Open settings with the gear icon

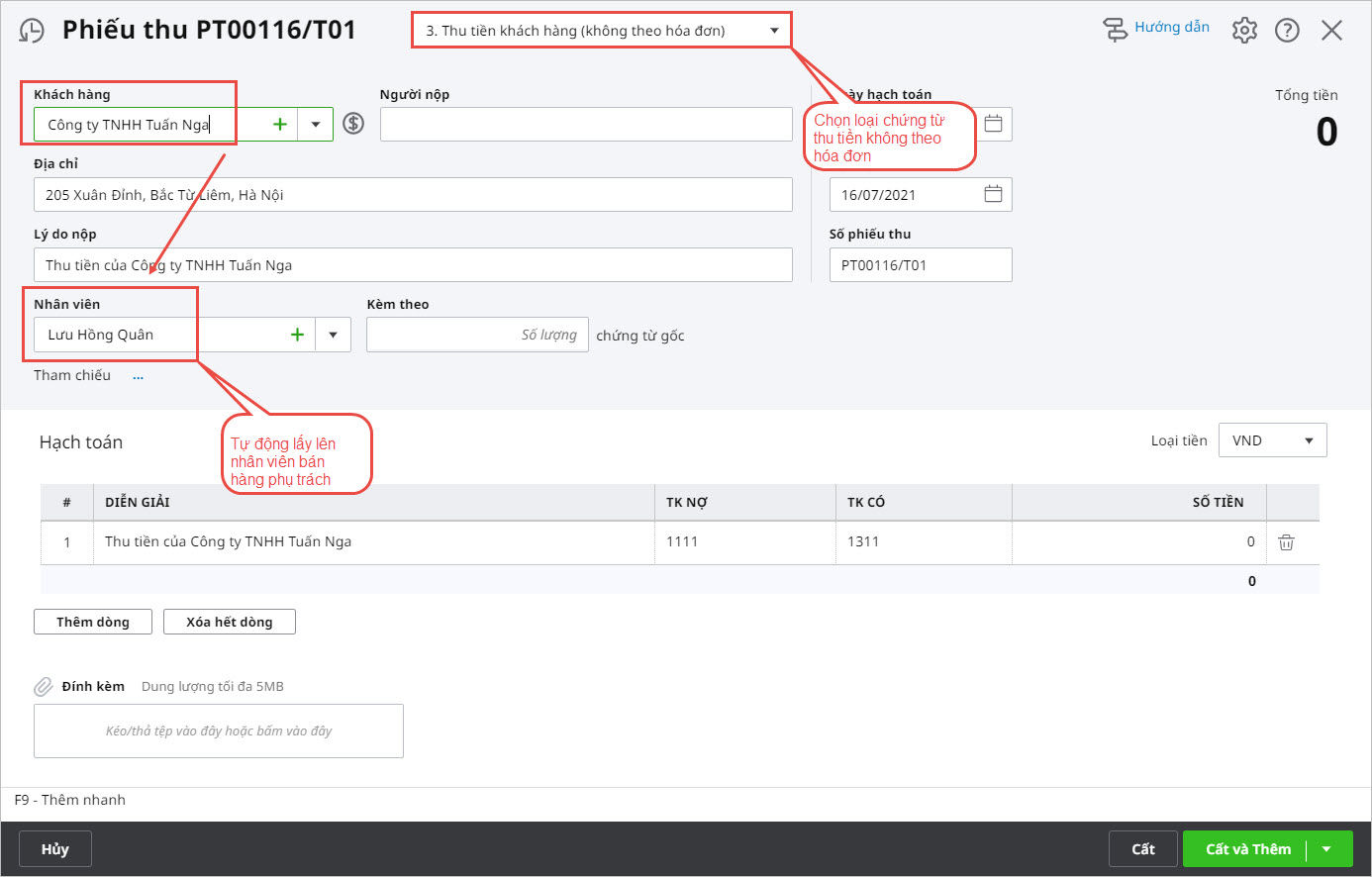coord(1244,31)
